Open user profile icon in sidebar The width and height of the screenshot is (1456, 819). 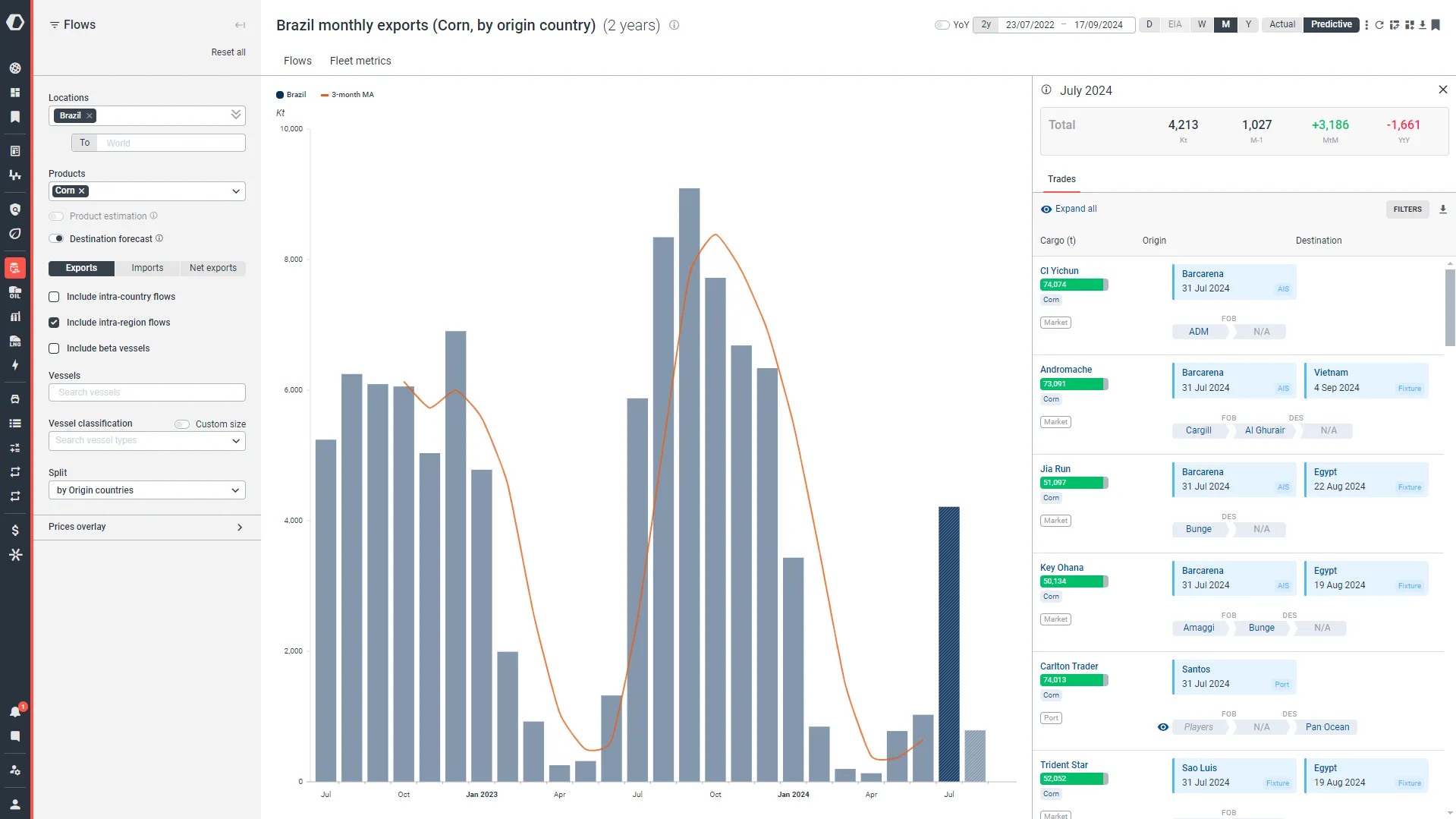15,804
